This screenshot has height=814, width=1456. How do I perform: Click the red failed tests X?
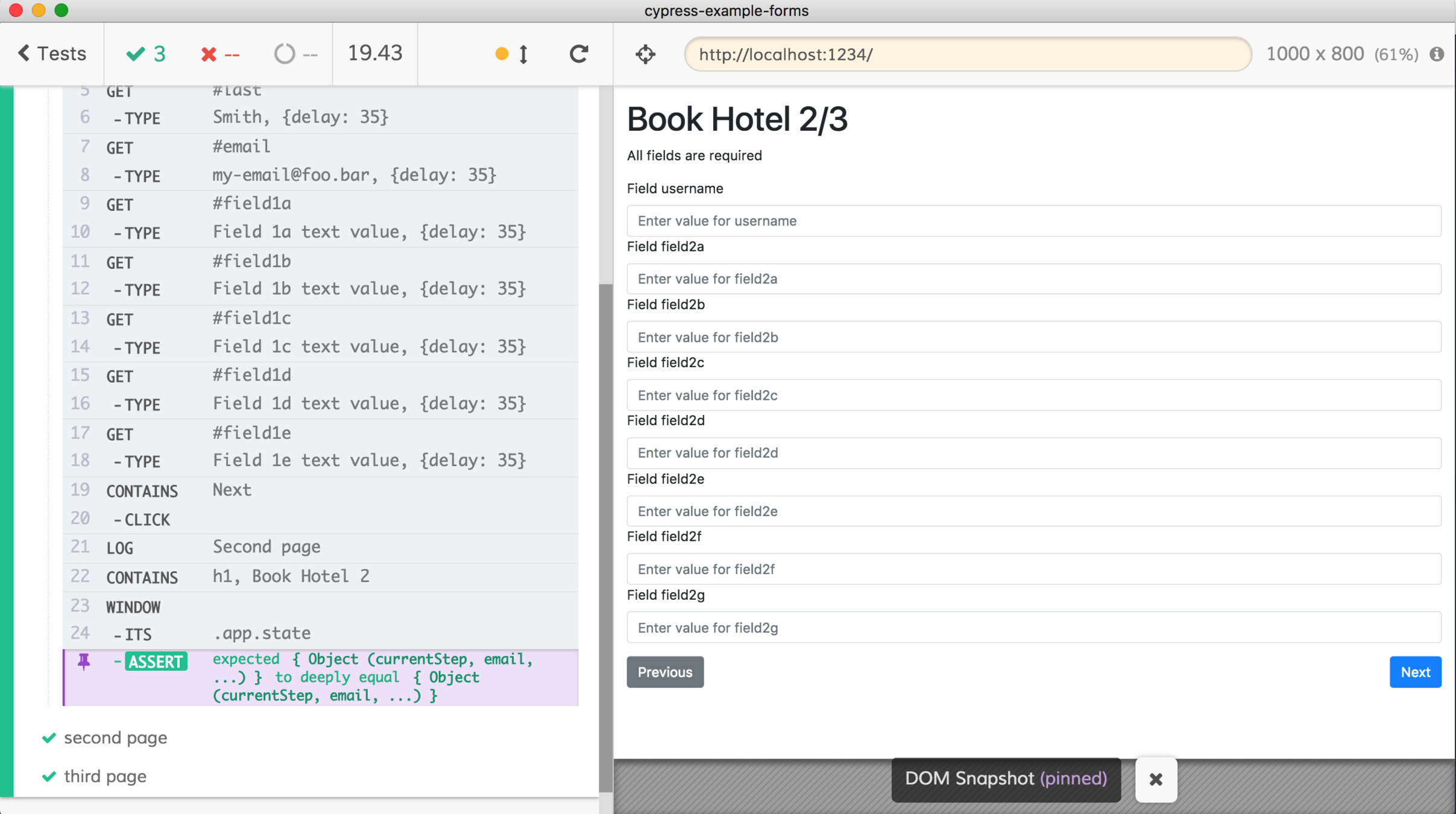pyautogui.click(x=209, y=54)
